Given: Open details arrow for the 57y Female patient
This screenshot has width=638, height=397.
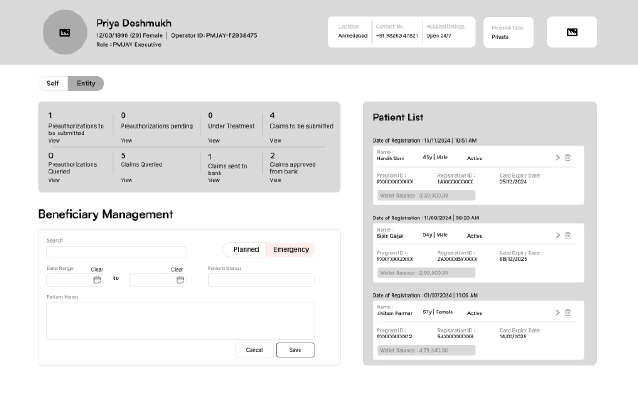Looking at the screenshot, I should pos(557,312).
